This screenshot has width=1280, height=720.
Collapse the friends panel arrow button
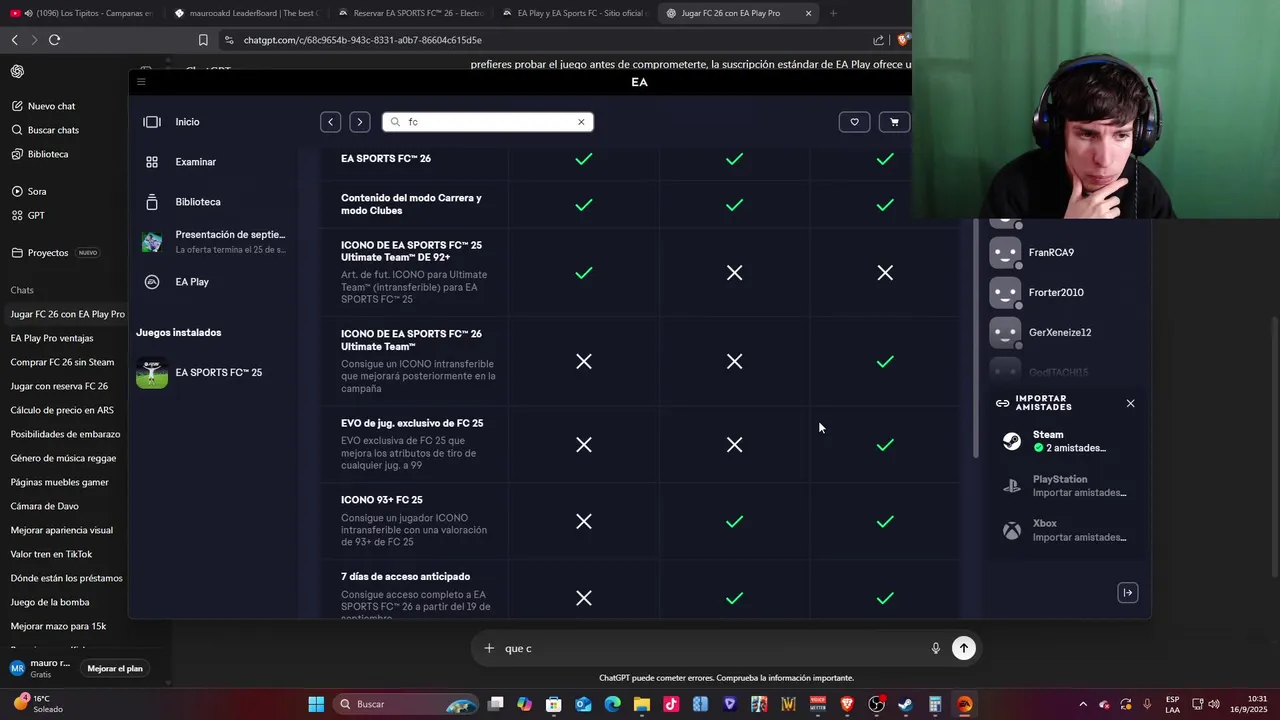(x=1128, y=593)
